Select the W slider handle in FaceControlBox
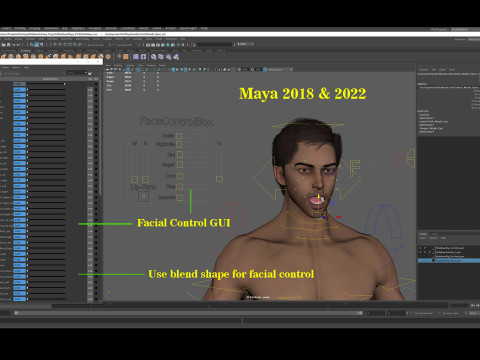Screen dimensions: 480x360 (134, 179)
